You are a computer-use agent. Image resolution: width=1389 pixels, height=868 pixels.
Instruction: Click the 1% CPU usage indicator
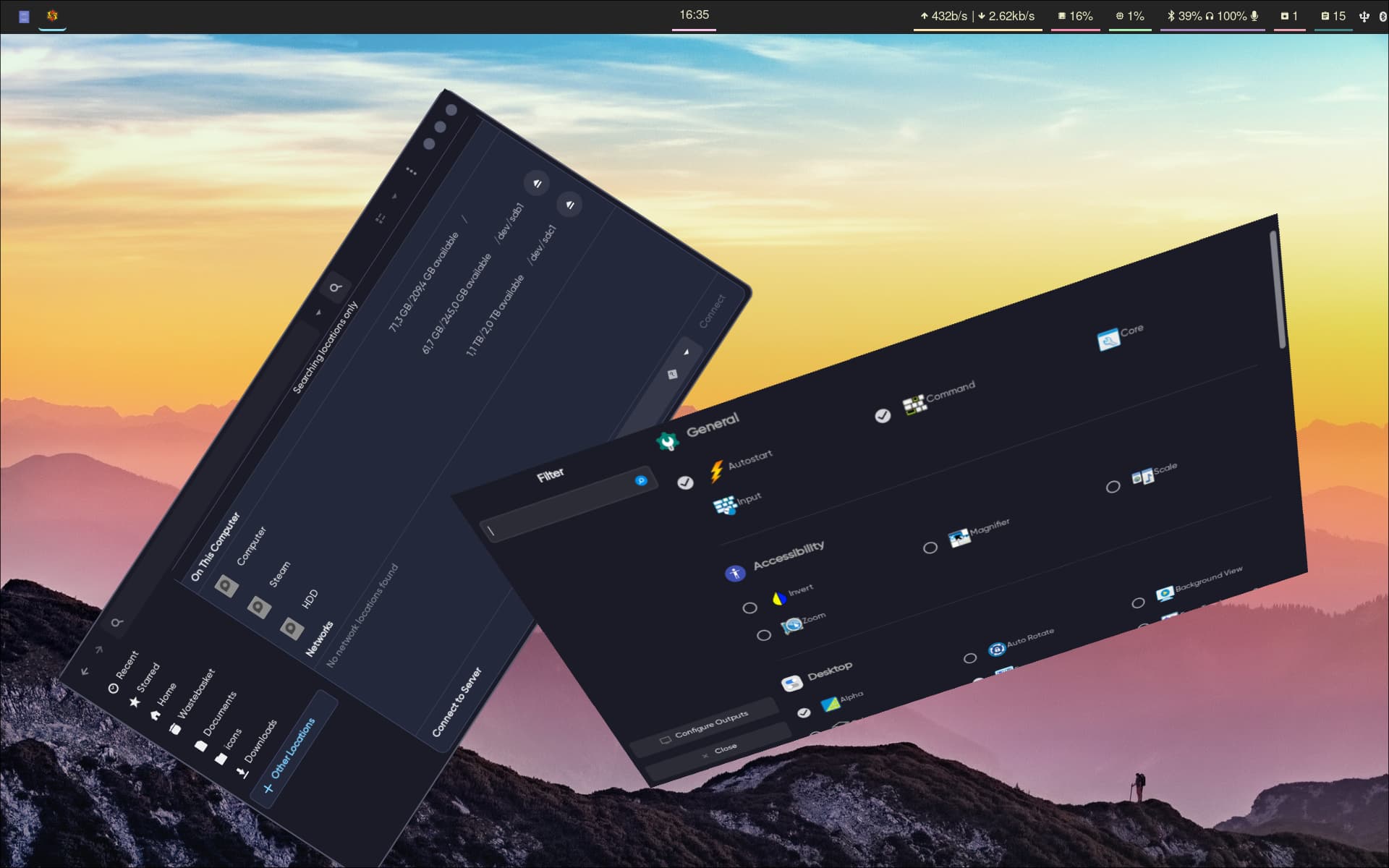point(1130,16)
